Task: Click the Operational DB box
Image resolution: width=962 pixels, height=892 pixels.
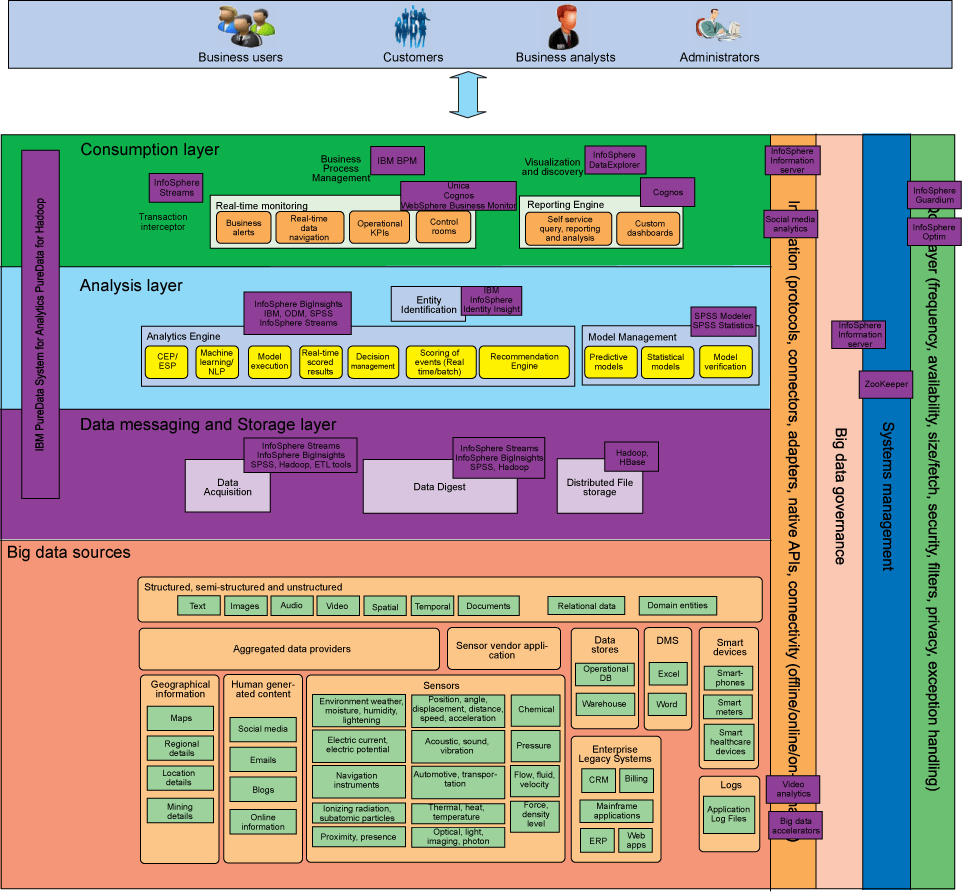Action: click(605, 674)
